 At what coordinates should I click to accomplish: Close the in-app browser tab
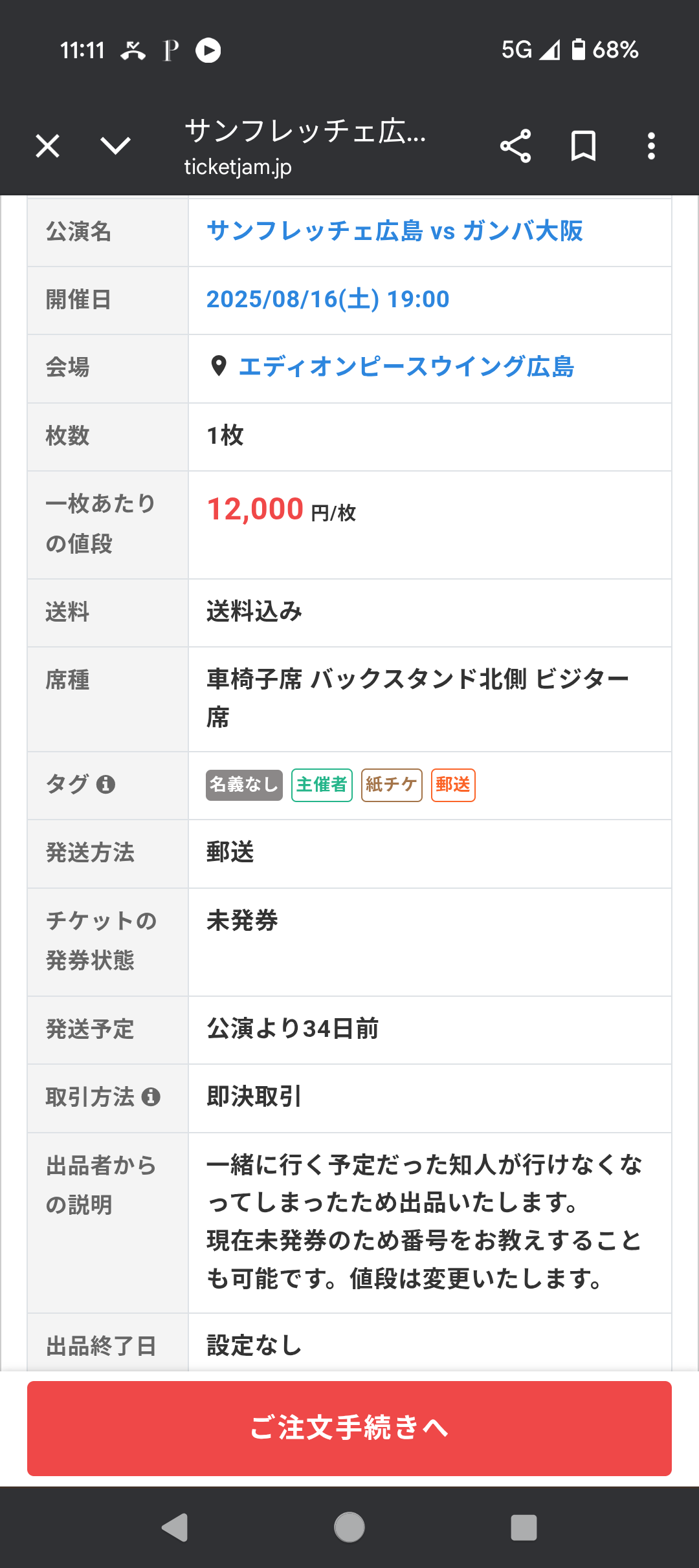pyautogui.click(x=48, y=146)
